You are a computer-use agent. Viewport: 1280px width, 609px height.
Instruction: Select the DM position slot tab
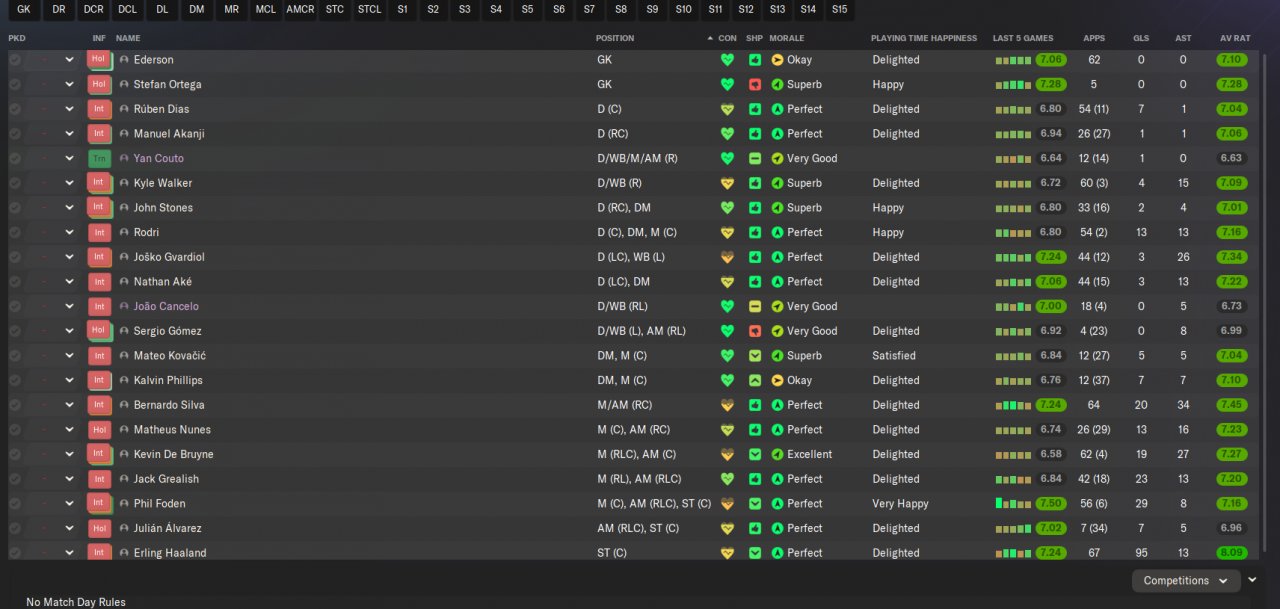click(x=196, y=10)
